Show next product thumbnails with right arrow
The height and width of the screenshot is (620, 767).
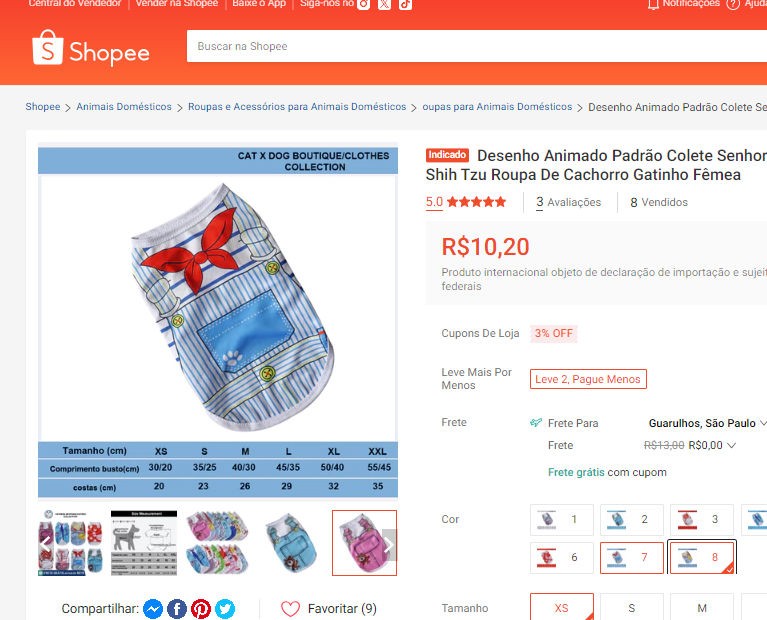click(389, 543)
